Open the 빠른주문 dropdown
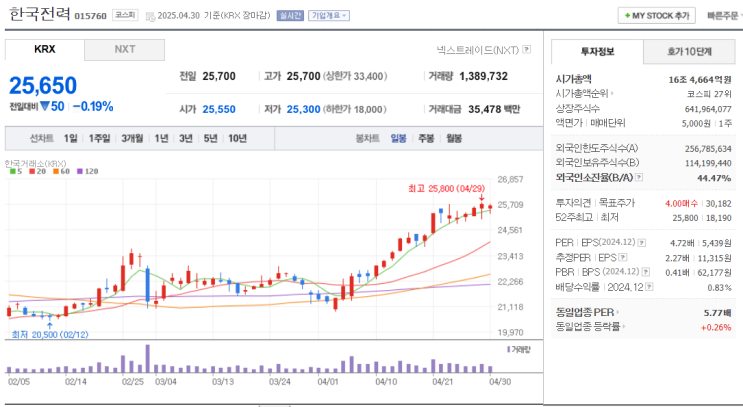Screen dimensions: 743x407 pyautogui.click(x=725, y=16)
